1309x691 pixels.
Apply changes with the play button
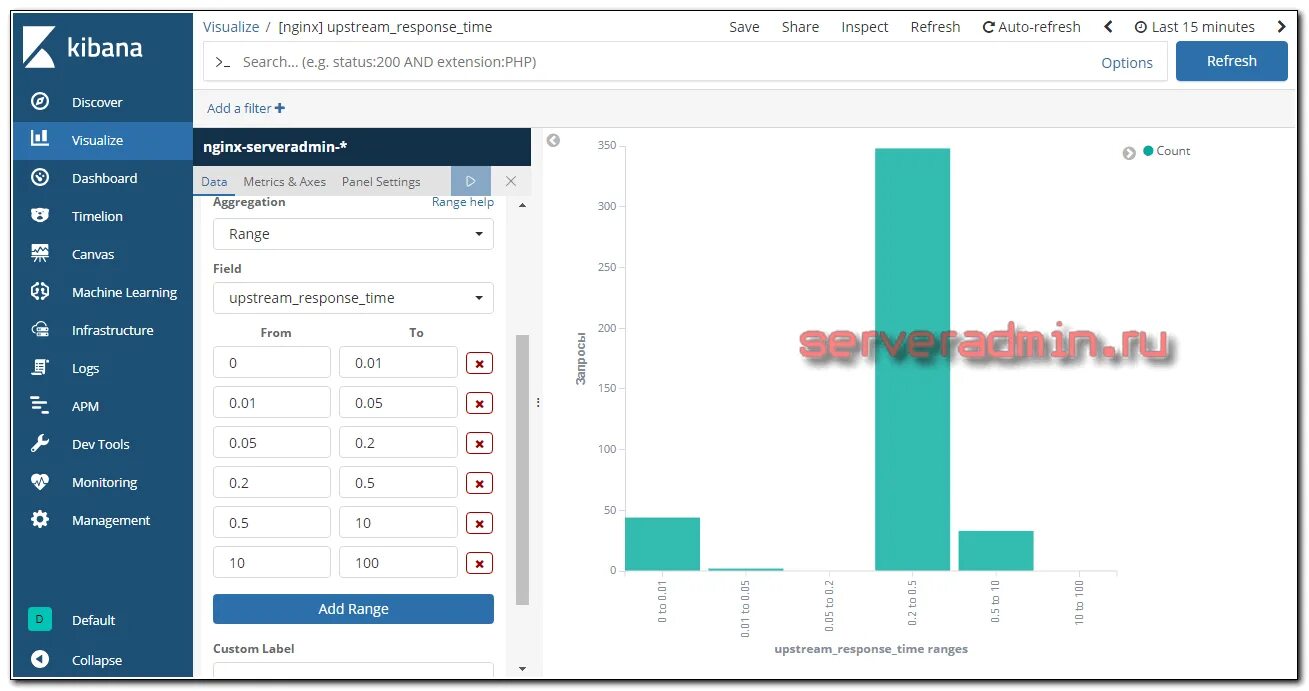point(471,181)
